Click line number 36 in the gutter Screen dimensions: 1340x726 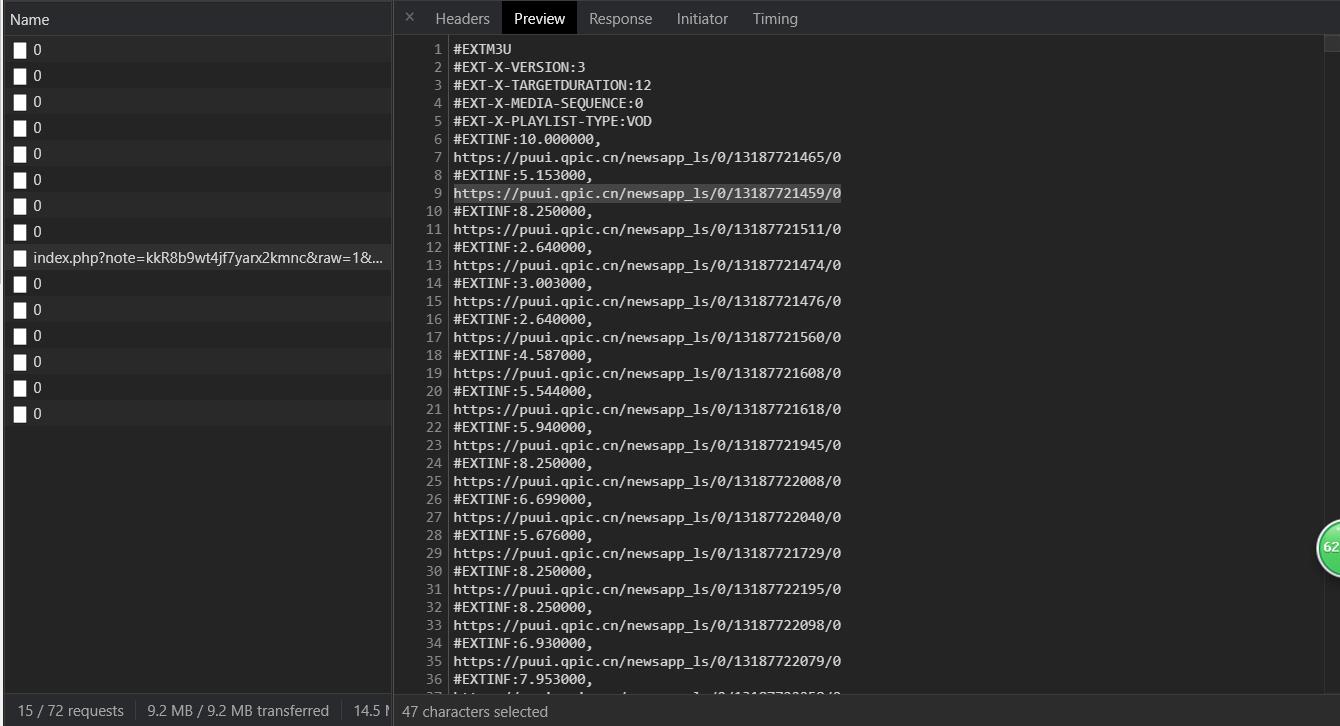[434, 679]
